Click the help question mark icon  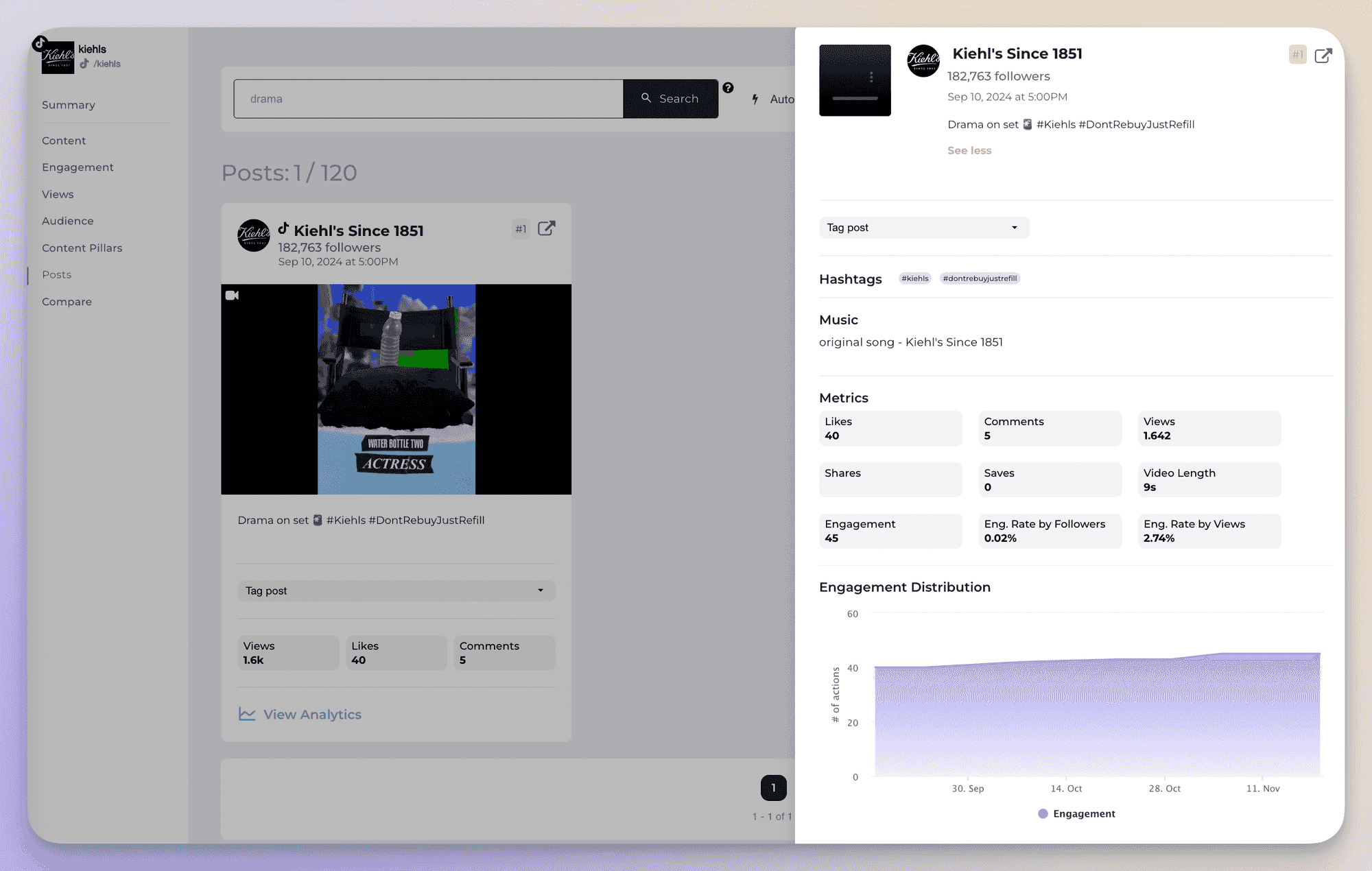tap(728, 88)
